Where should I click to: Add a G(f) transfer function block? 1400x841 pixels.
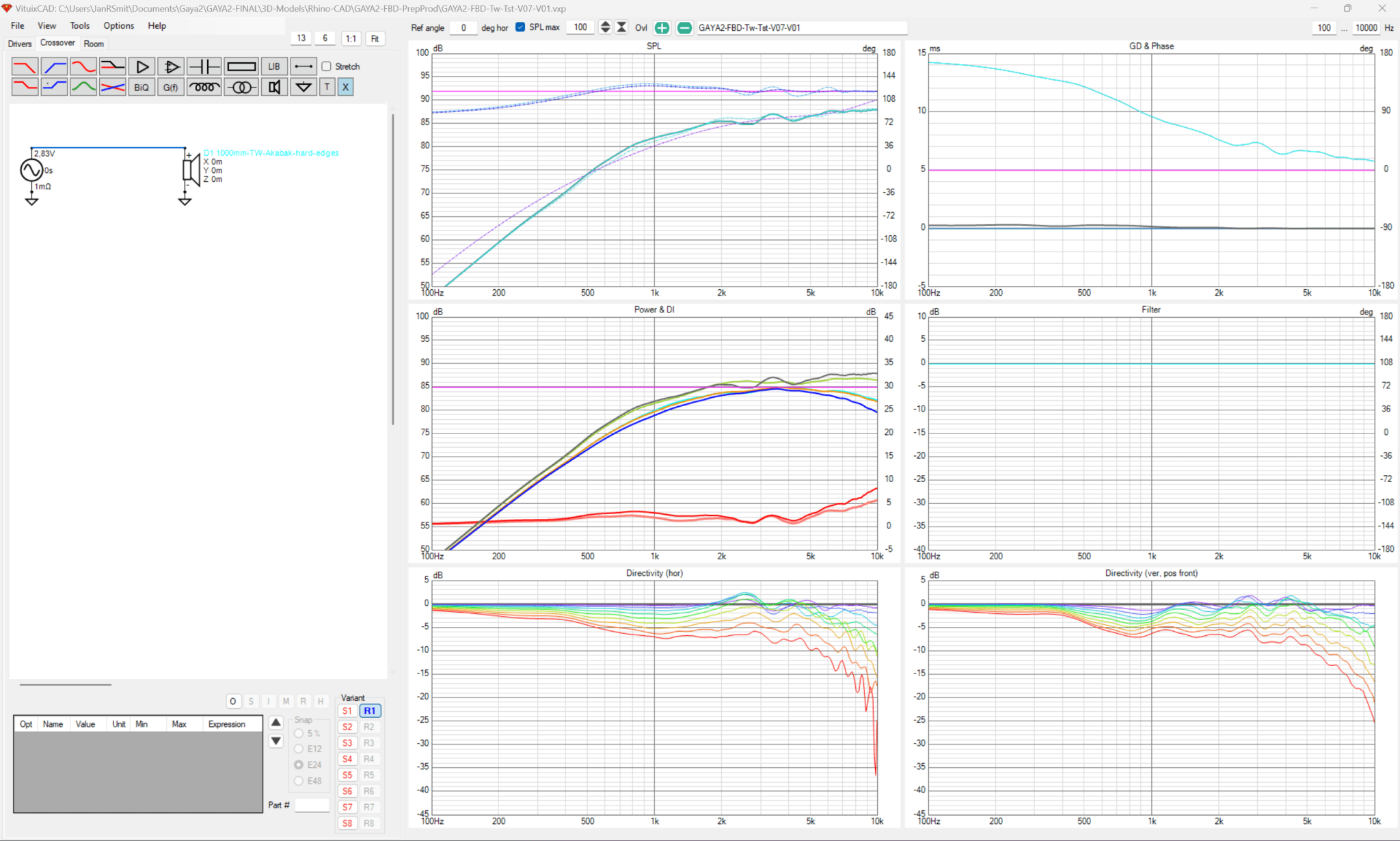tap(171, 87)
